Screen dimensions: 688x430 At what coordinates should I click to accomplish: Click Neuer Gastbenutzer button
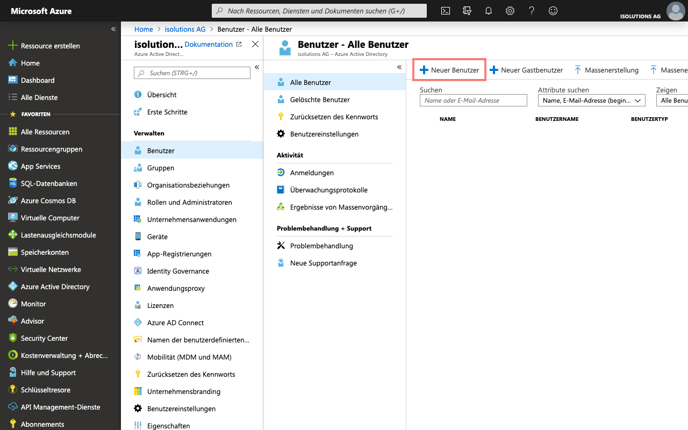[526, 70]
